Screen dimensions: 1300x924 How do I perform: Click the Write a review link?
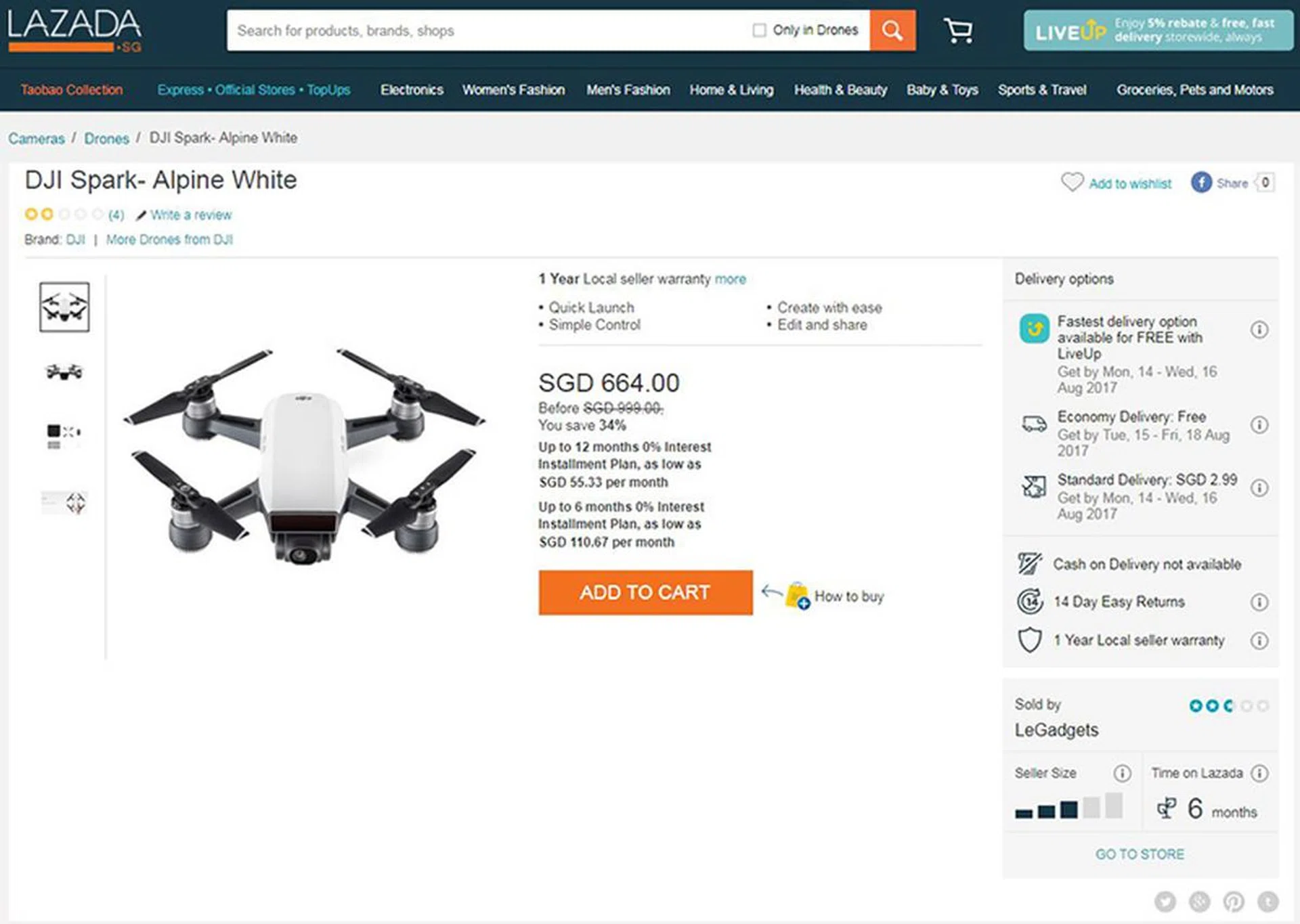[191, 215]
